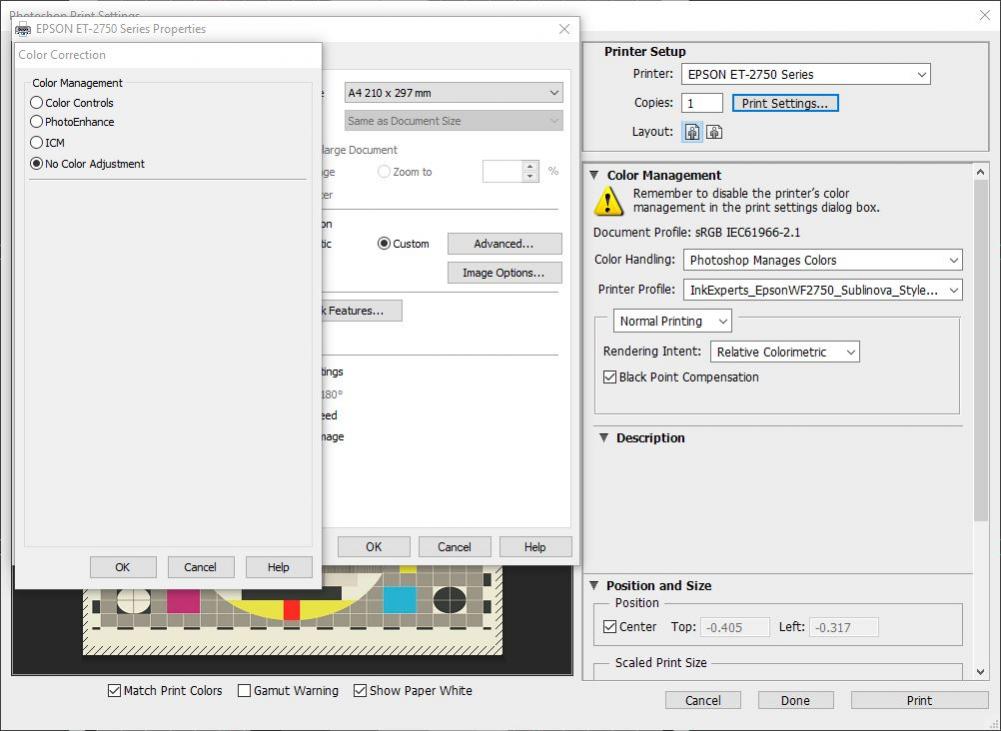Click OK in the Color Correction dialog
The image size is (1001, 731).
123,567
